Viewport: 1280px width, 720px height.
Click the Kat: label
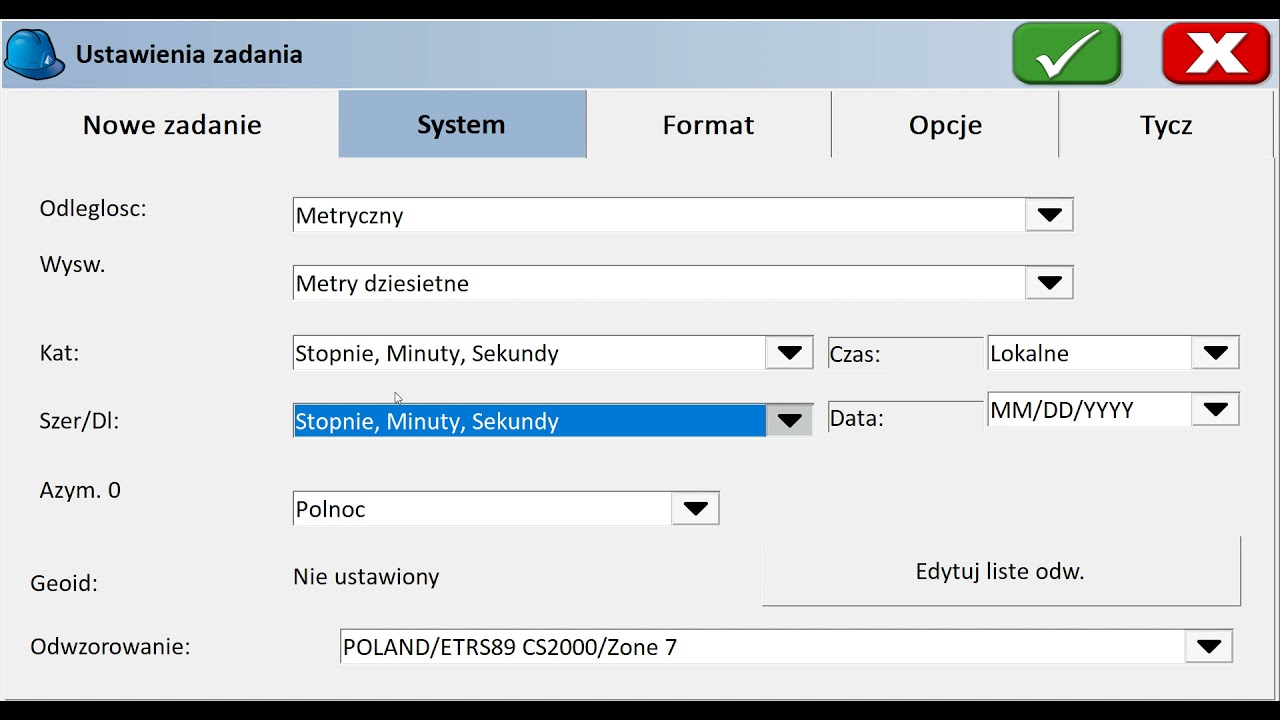(x=59, y=353)
